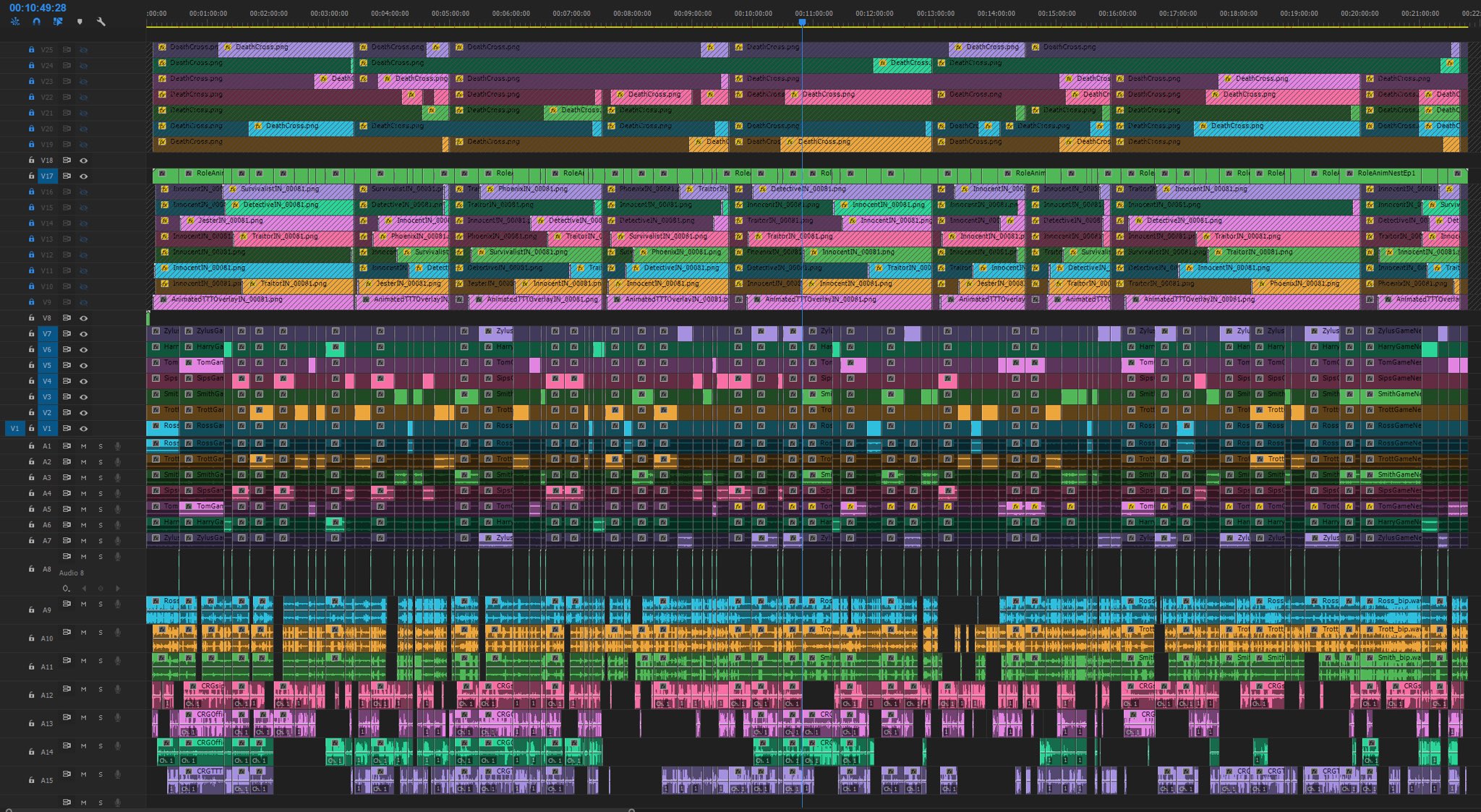Hide track V18 with the eye icon
1481x812 pixels.
[84, 161]
